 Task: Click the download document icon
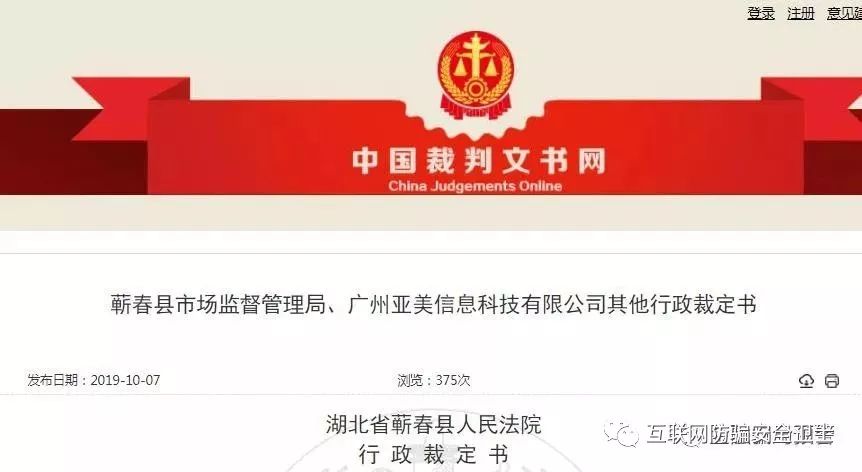point(806,380)
